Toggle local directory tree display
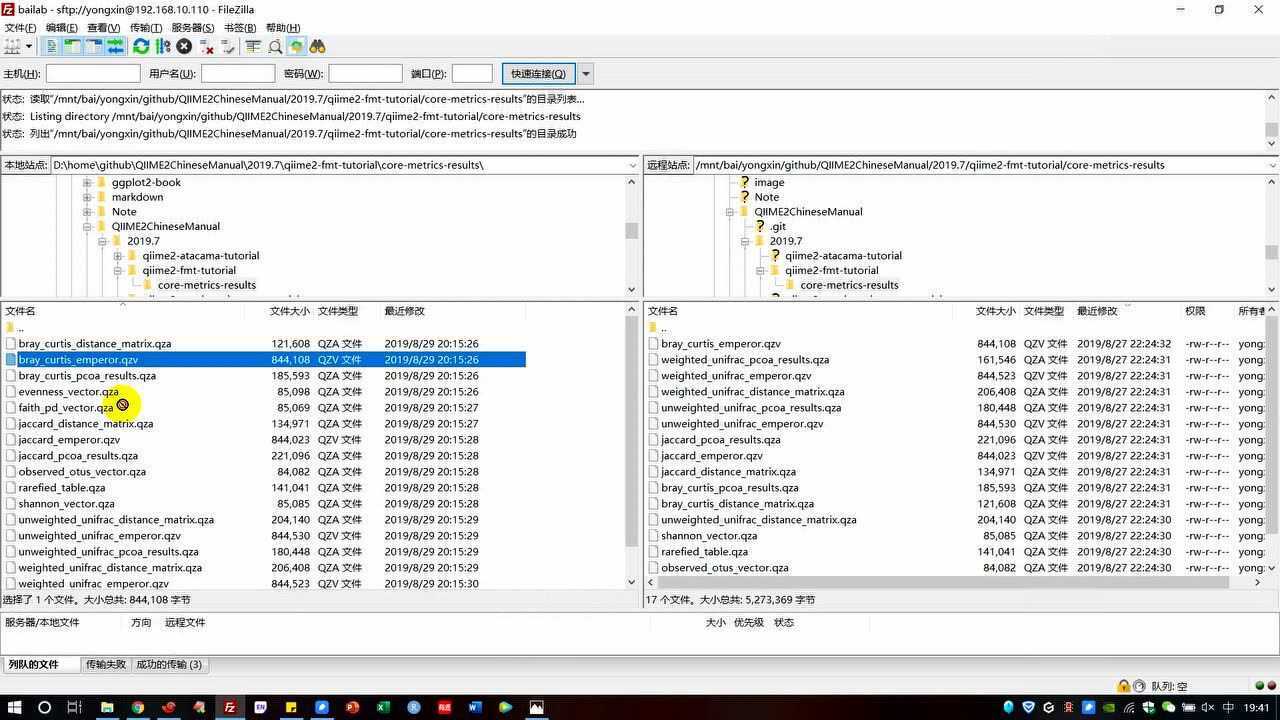This screenshot has height=720, width=1280. coord(73,46)
